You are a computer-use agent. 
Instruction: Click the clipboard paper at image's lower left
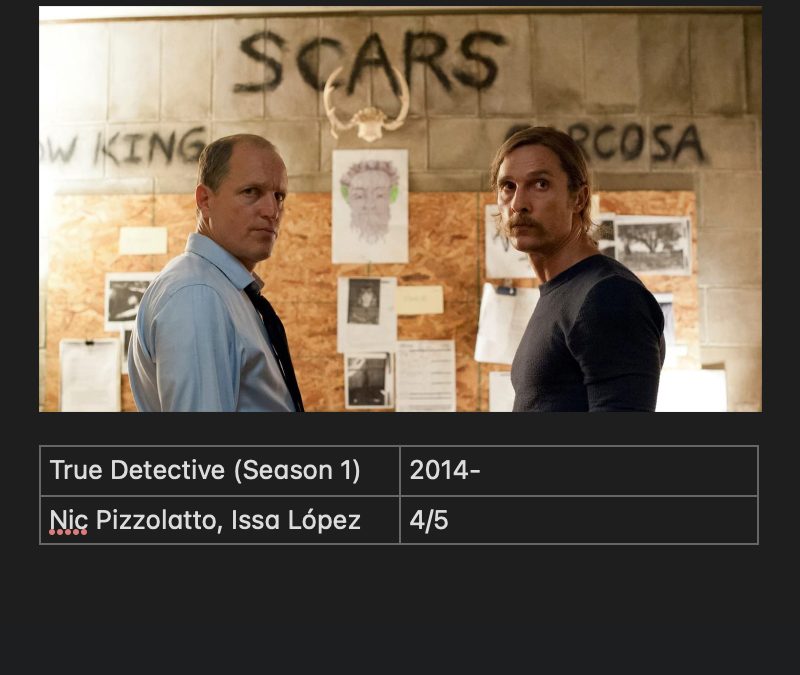[x=90, y=375]
